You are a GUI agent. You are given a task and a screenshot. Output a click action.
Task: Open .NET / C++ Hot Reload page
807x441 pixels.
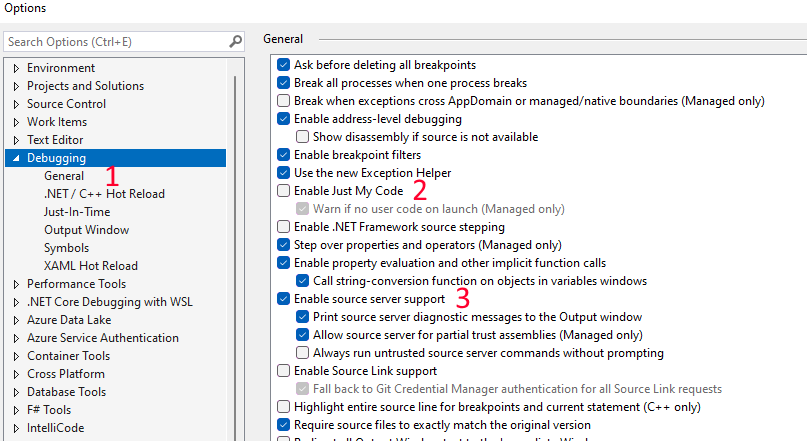(104, 194)
